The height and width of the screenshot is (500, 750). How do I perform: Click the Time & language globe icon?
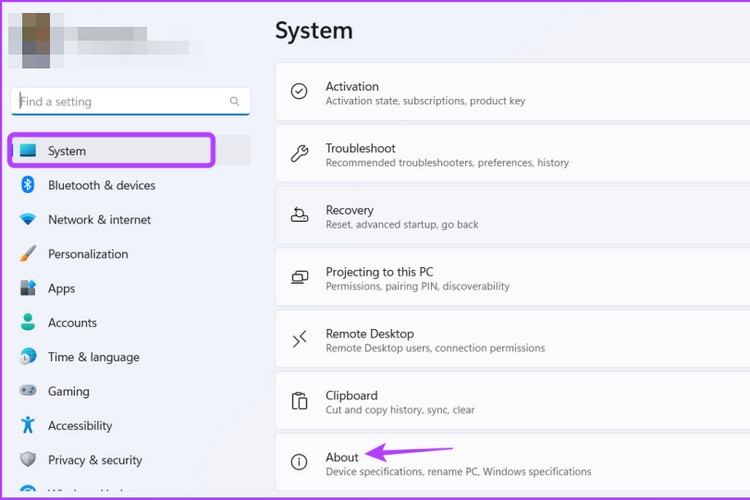pyautogui.click(x=28, y=356)
